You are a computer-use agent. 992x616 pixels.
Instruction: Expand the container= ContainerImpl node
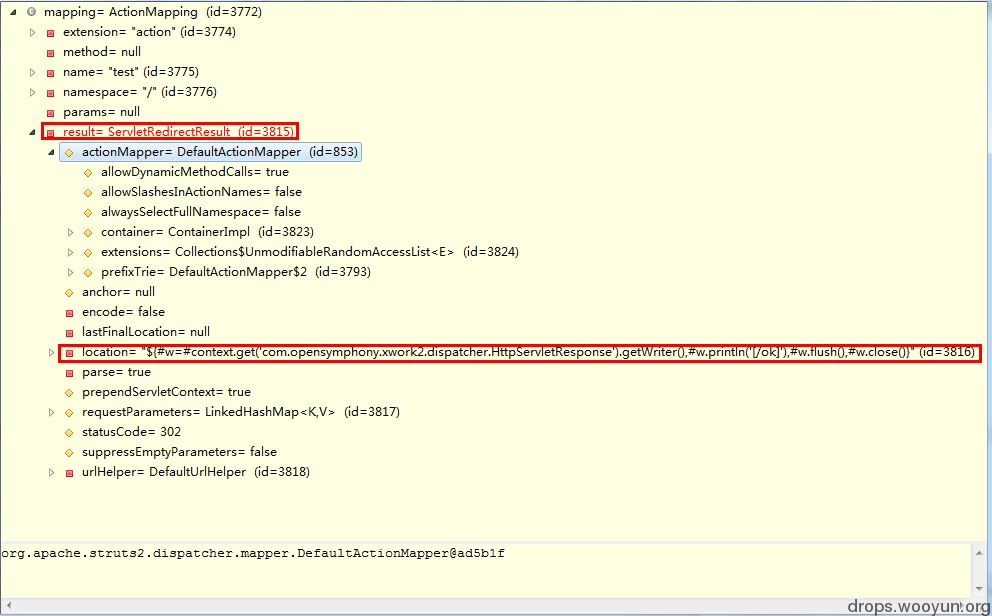click(x=71, y=233)
